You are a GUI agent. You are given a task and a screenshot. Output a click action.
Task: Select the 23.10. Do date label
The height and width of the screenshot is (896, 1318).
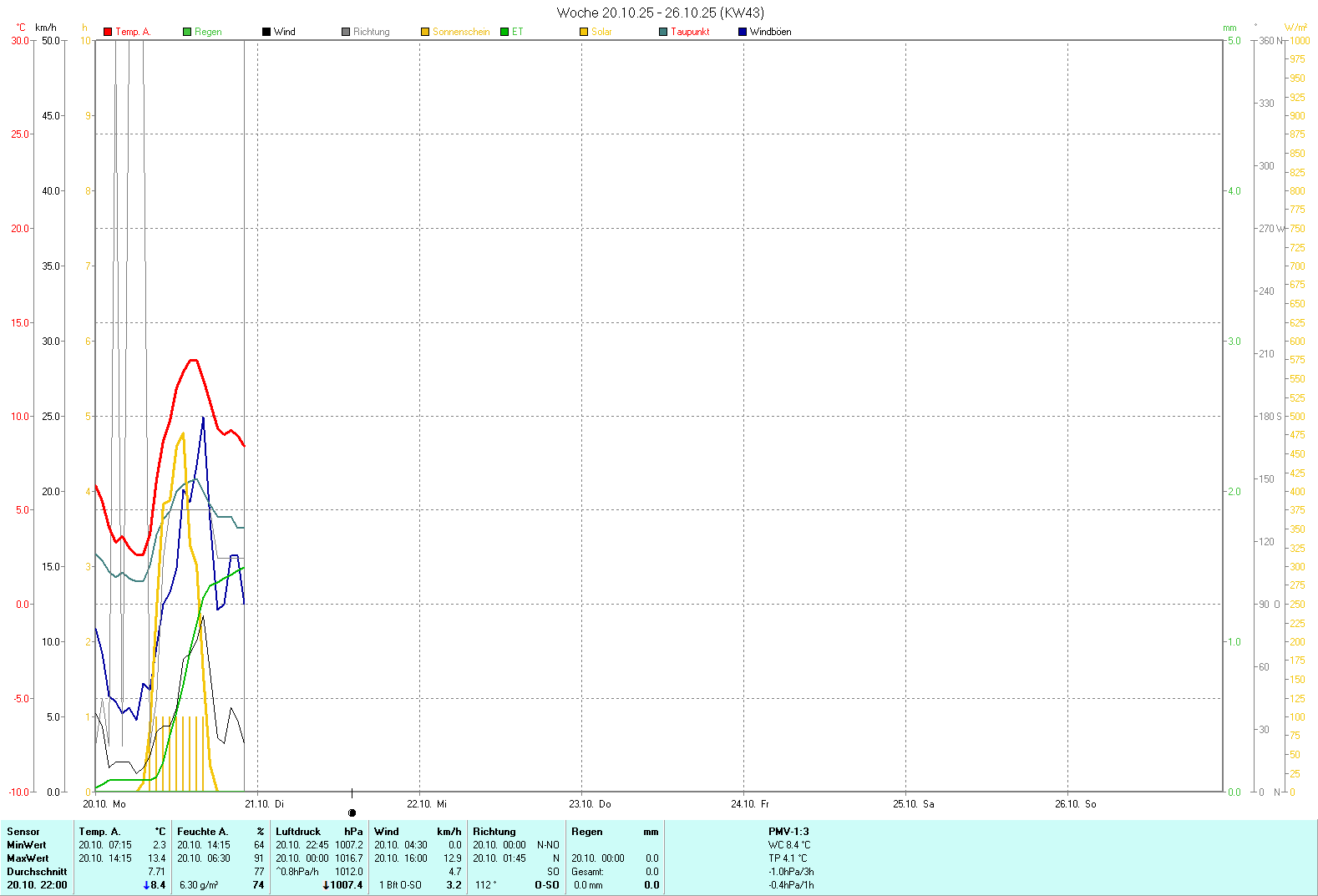[590, 804]
